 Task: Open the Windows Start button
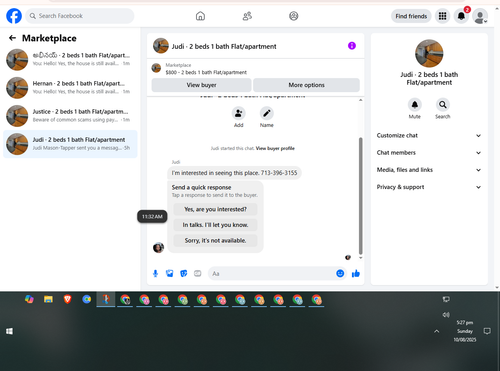[9, 331]
